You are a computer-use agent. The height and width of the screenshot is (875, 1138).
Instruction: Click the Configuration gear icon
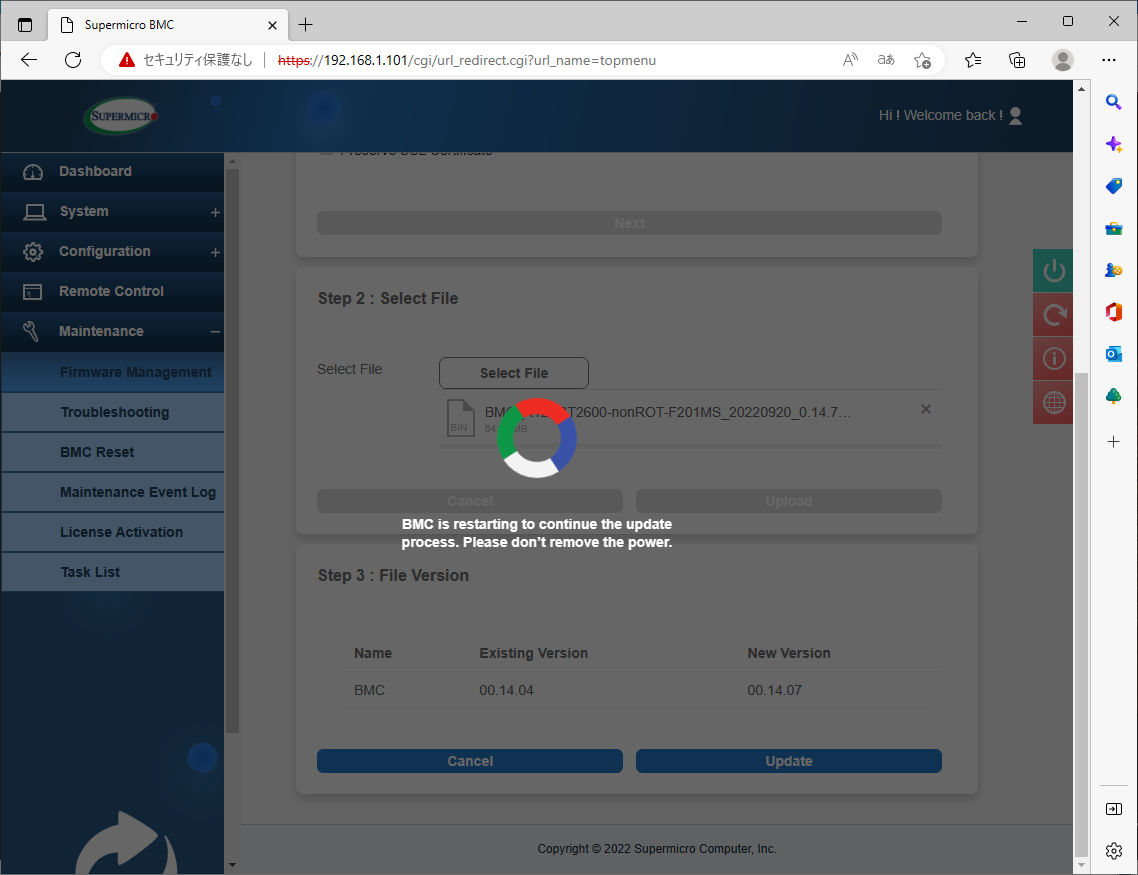[x=33, y=252]
